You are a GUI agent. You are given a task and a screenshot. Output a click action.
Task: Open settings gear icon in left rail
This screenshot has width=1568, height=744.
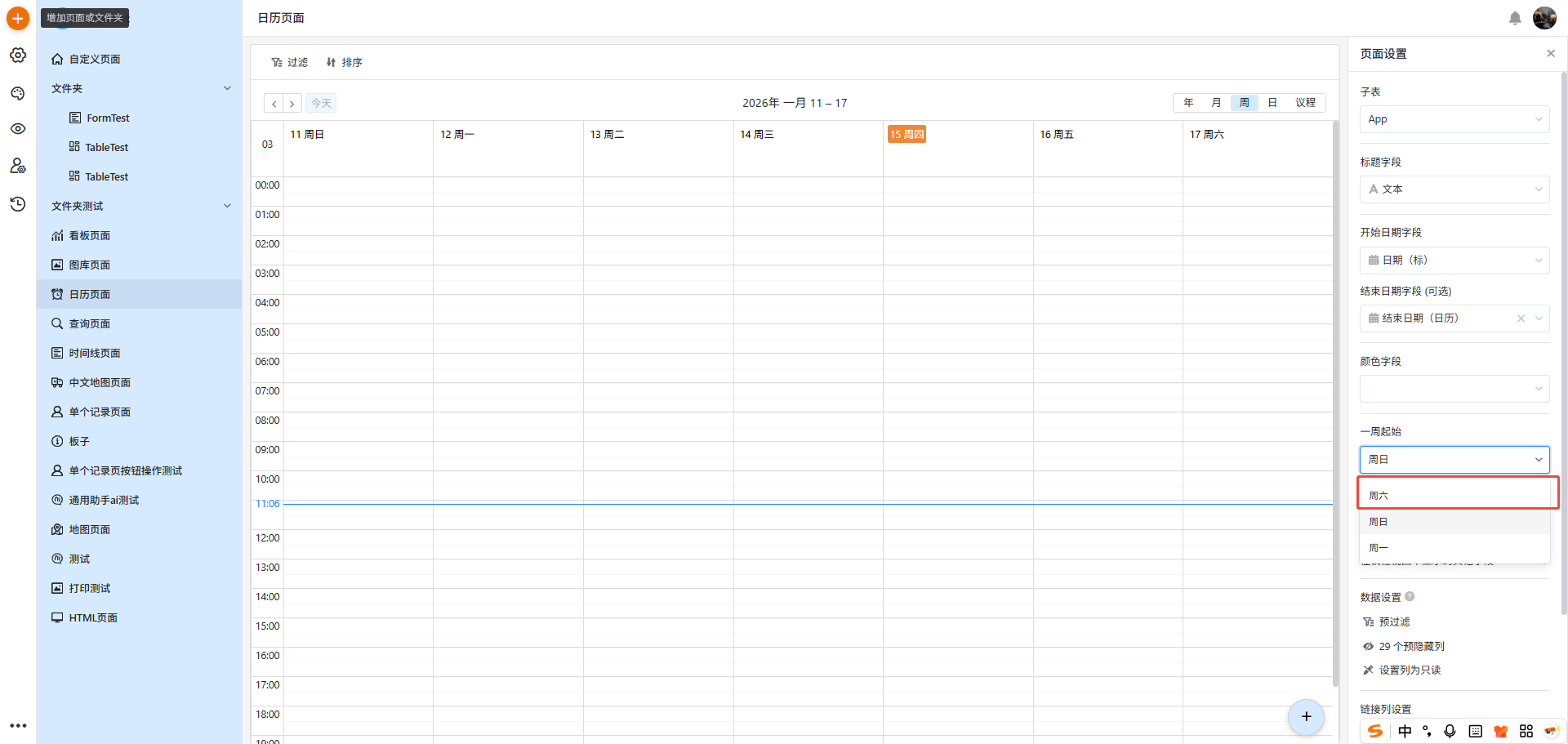(18, 55)
